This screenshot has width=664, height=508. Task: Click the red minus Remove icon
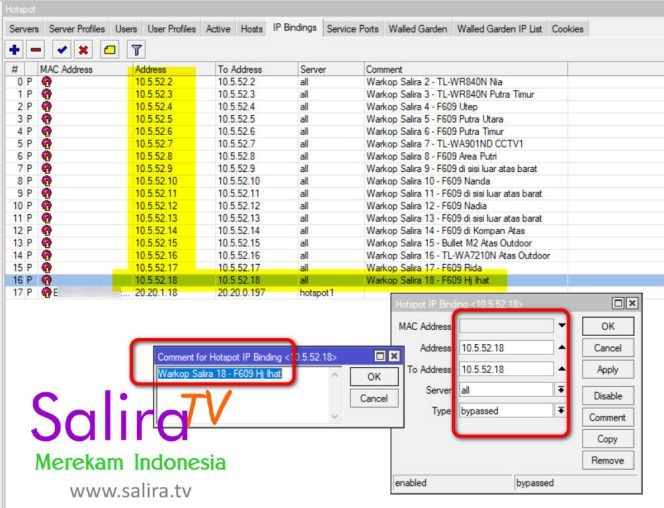[36, 49]
